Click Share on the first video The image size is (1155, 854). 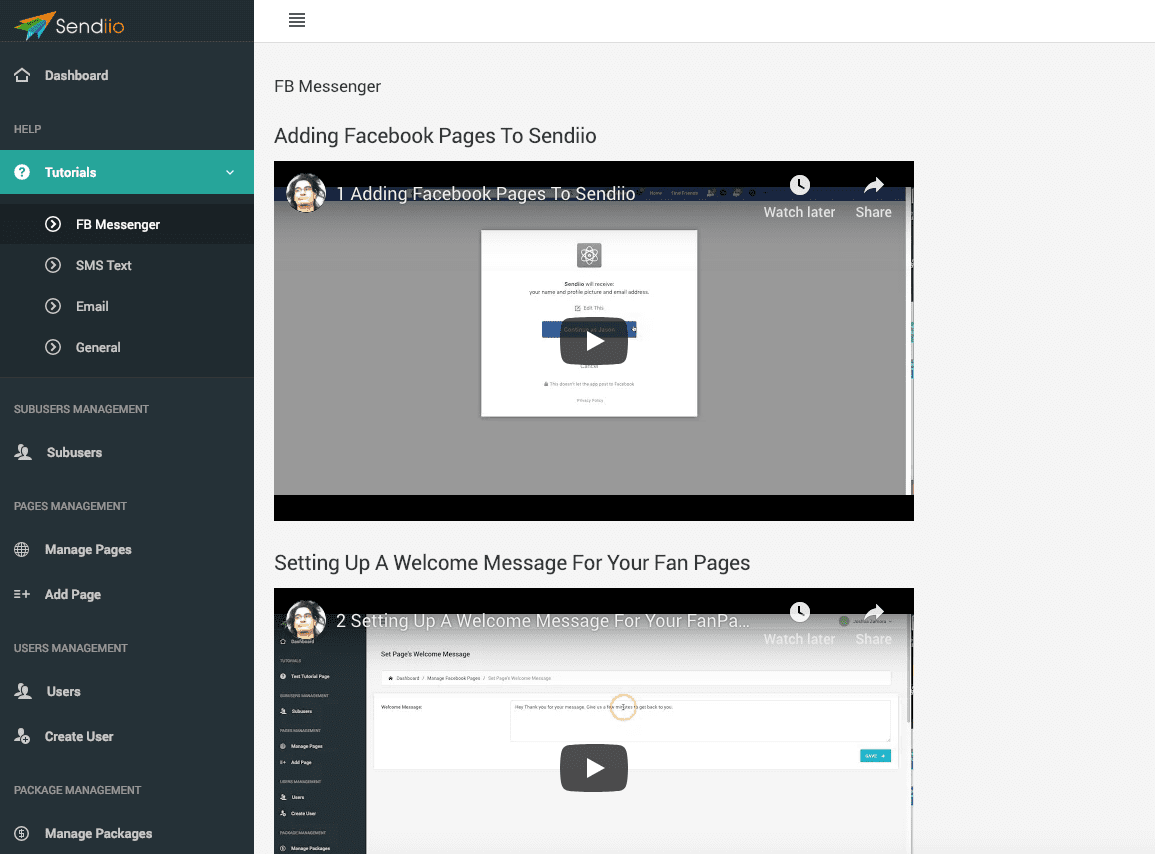pyautogui.click(x=874, y=197)
